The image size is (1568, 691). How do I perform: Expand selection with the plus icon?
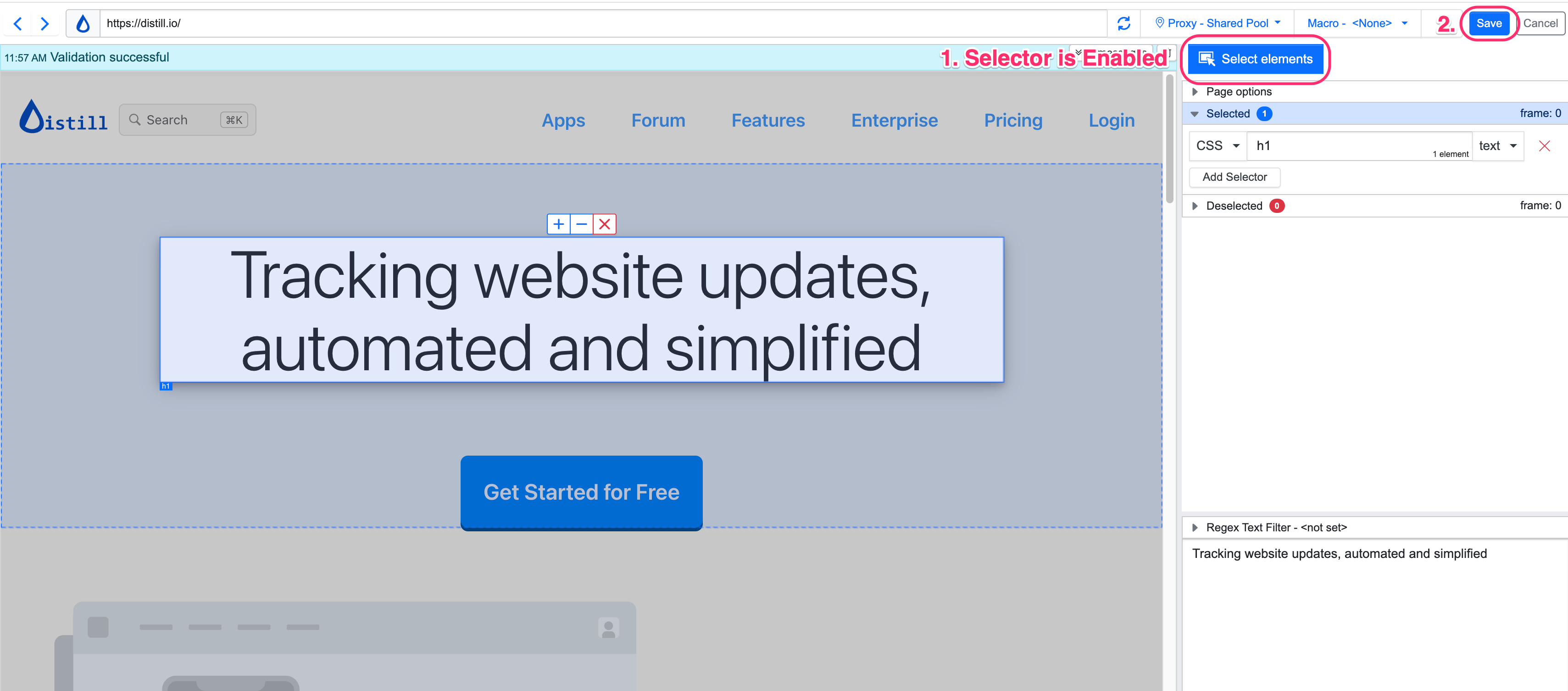[x=558, y=224]
